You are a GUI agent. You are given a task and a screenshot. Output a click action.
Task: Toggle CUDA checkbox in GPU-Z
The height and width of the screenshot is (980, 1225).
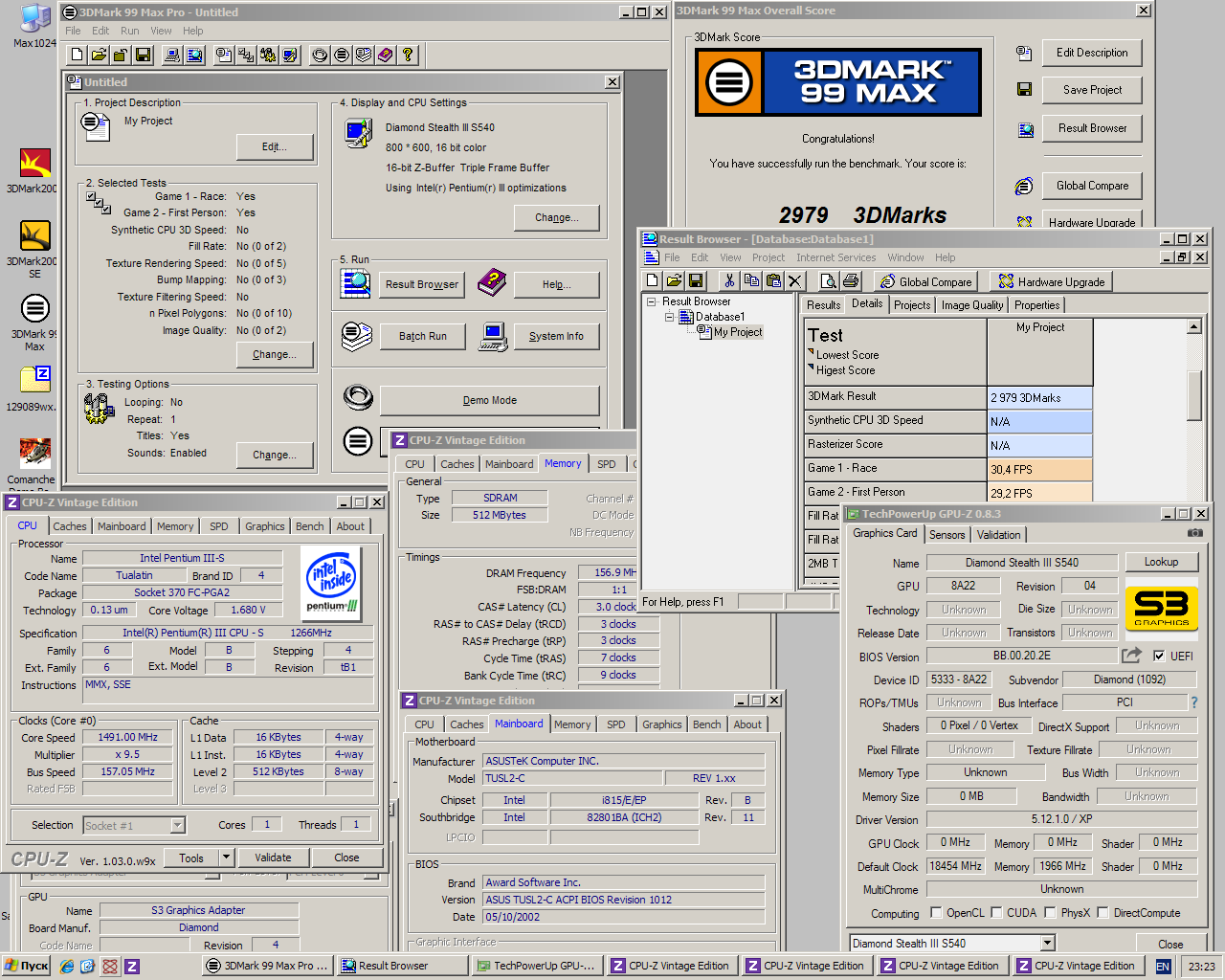point(996,912)
